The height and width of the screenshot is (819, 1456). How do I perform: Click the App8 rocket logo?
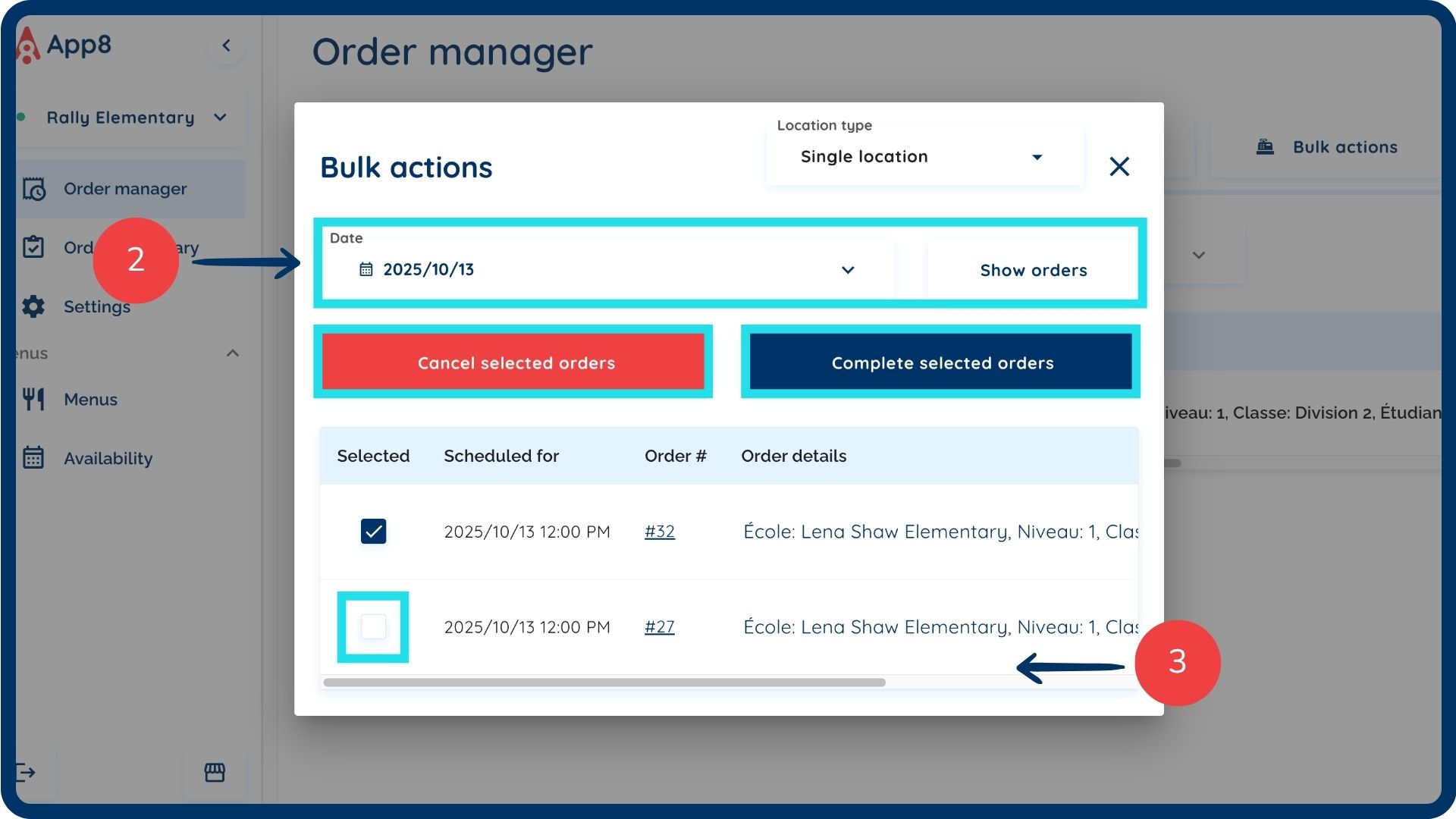pos(27,45)
